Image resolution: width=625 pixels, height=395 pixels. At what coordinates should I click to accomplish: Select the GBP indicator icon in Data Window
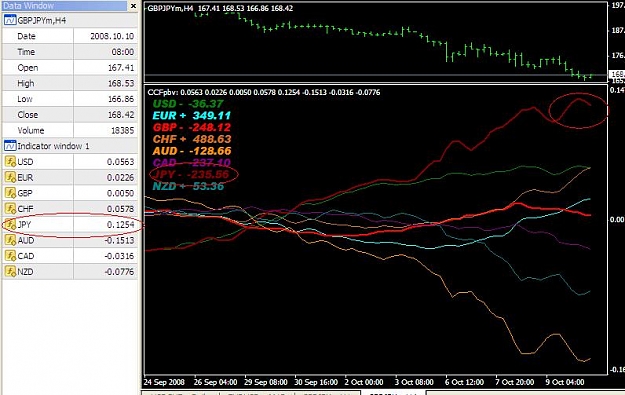coord(10,193)
